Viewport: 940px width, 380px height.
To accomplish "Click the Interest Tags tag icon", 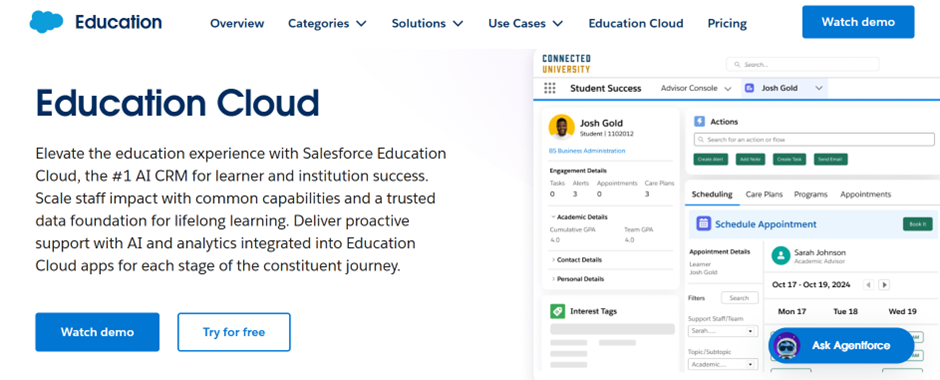I will pos(558,311).
